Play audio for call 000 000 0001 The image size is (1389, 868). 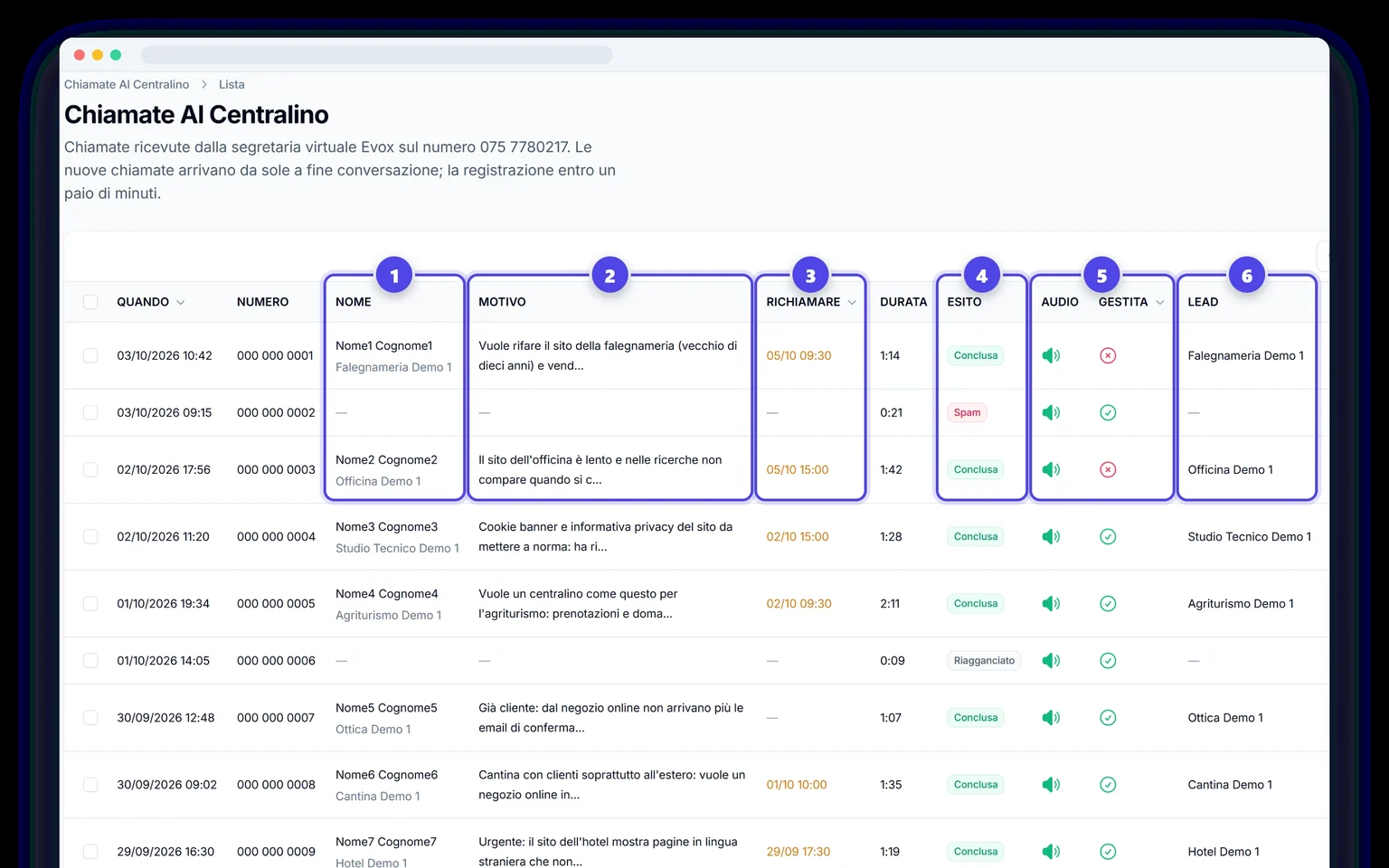(x=1051, y=355)
